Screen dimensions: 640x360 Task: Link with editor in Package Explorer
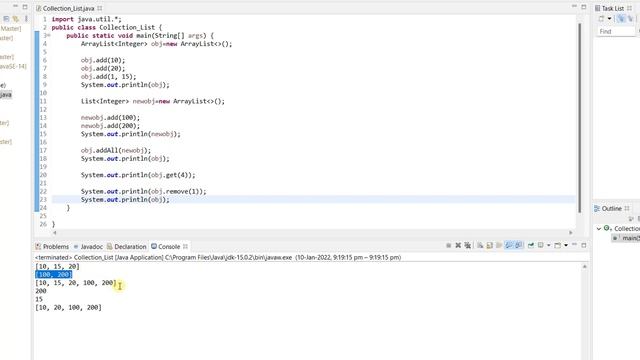16,19
